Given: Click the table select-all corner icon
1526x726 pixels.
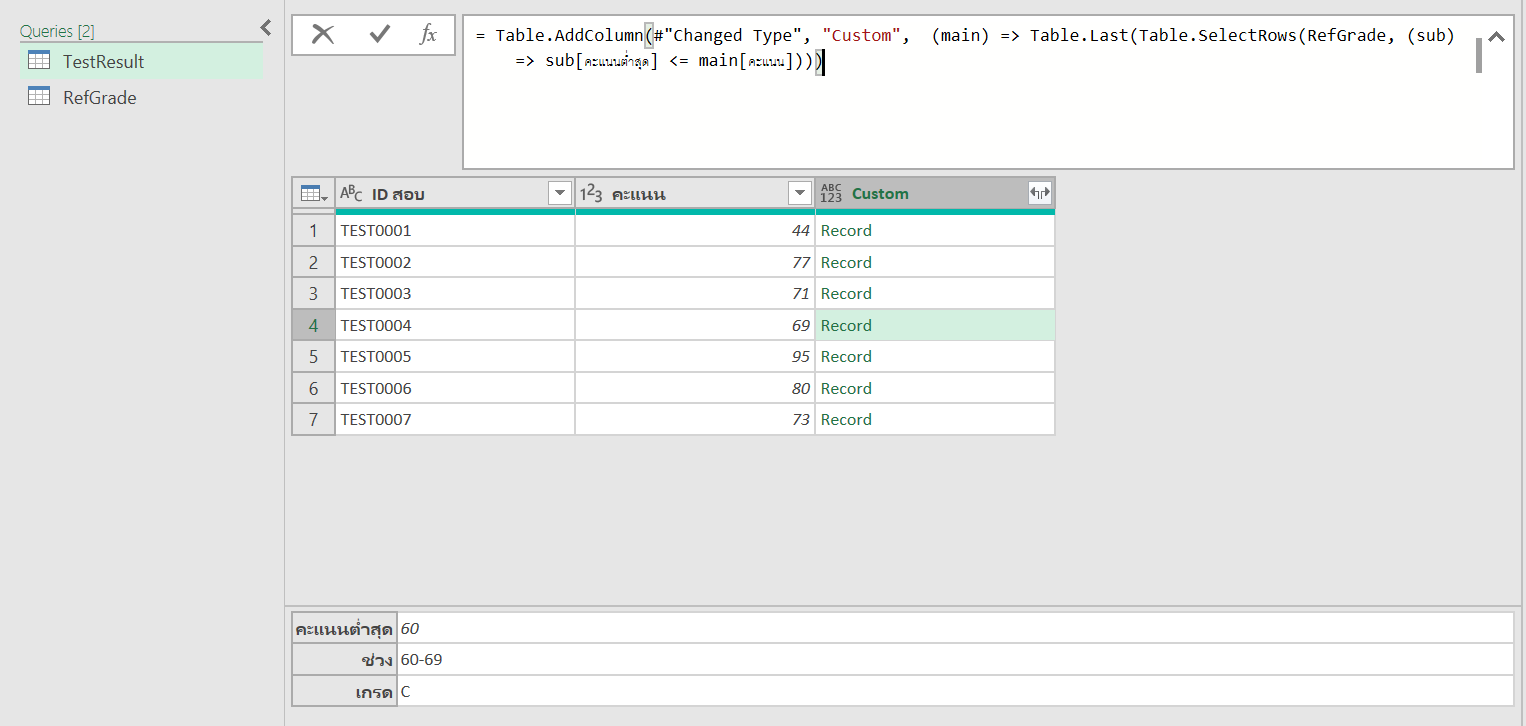Looking at the screenshot, I should (x=312, y=193).
